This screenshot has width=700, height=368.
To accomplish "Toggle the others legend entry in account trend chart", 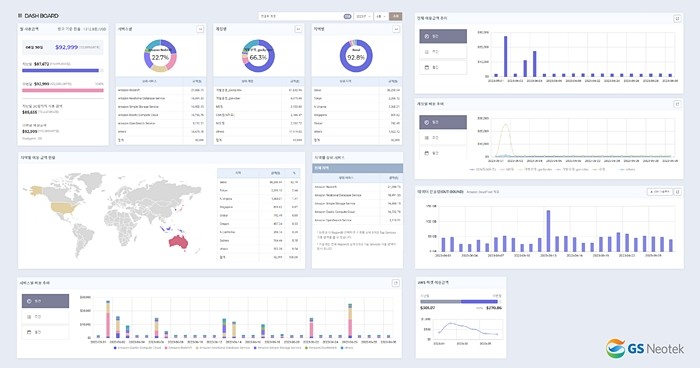I will 628,169.
